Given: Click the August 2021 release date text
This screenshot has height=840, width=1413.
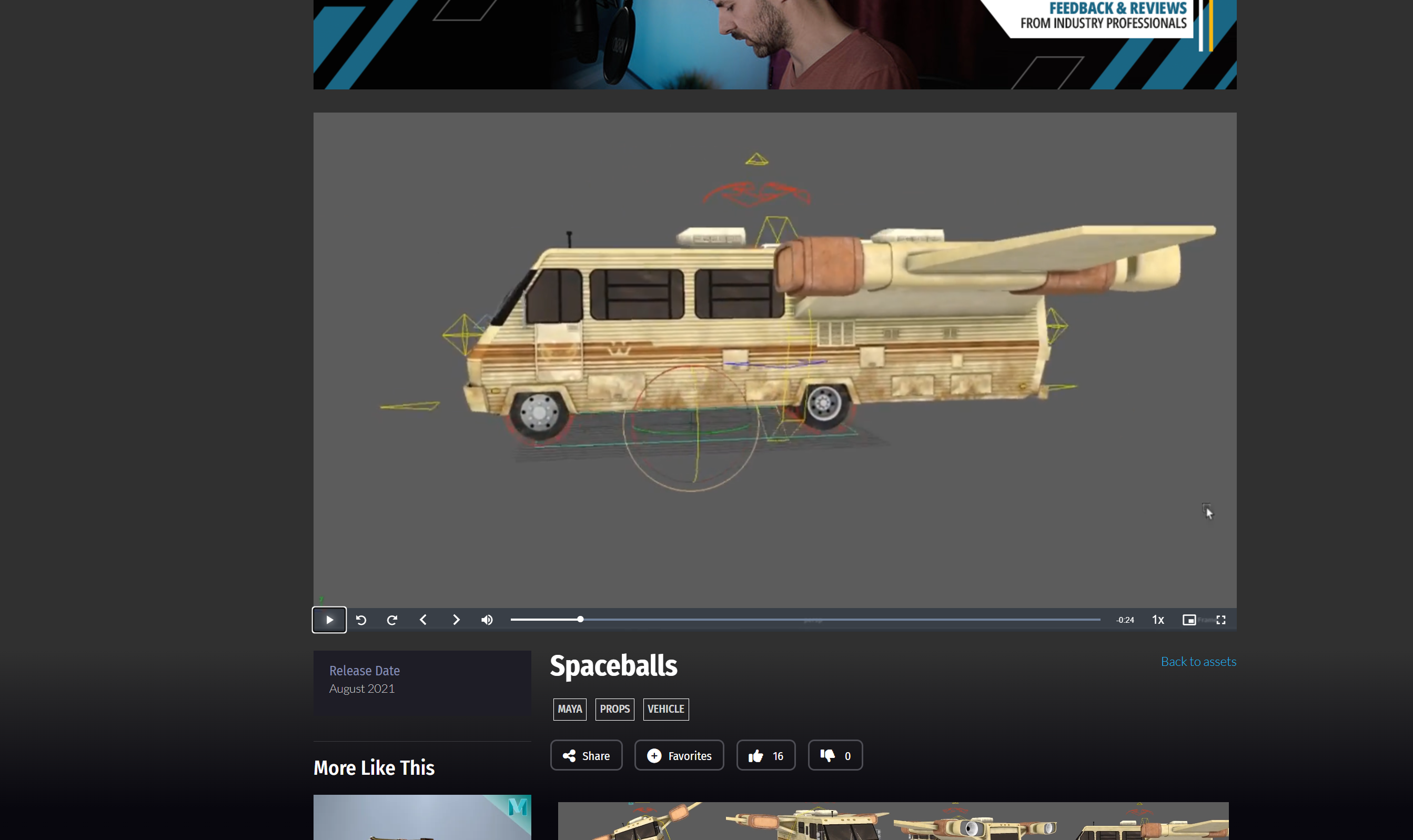Looking at the screenshot, I should coord(362,689).
